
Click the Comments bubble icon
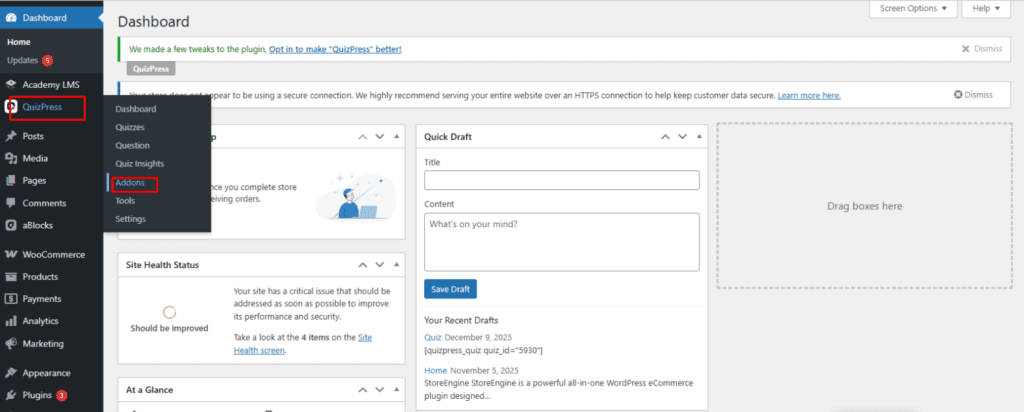[x=11, y=203]
